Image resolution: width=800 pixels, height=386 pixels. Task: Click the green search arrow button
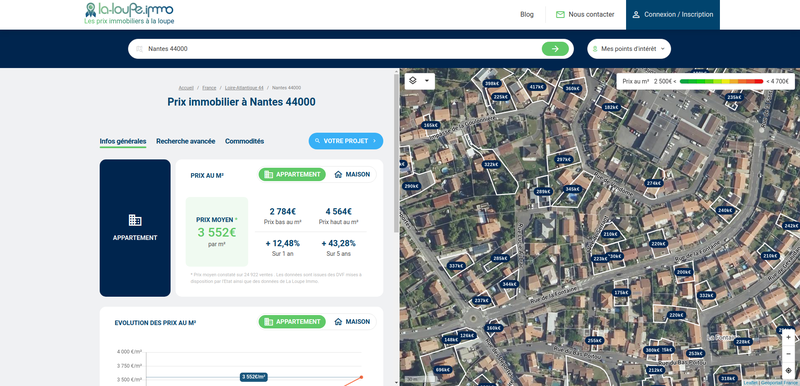pos(555,49)
